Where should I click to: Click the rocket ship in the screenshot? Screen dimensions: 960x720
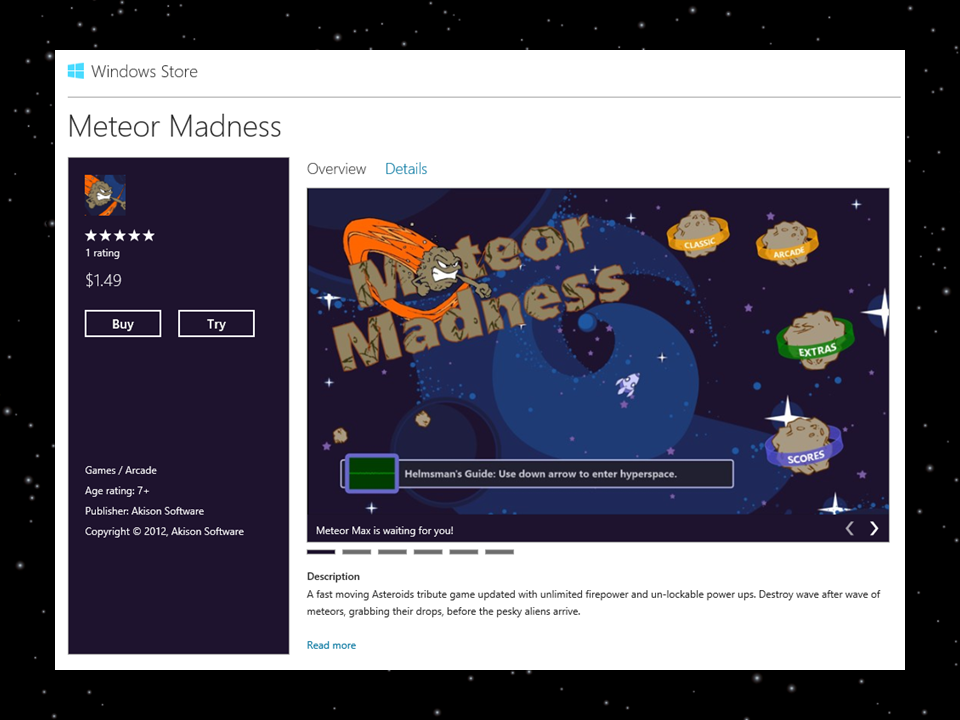[628, 384]
